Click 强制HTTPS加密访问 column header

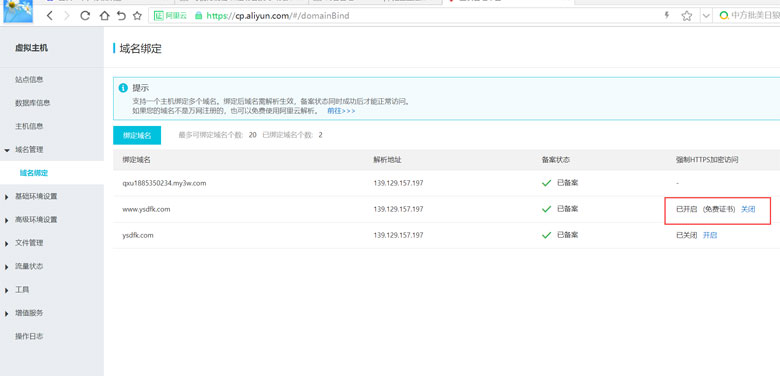click(x=707, y=160)
